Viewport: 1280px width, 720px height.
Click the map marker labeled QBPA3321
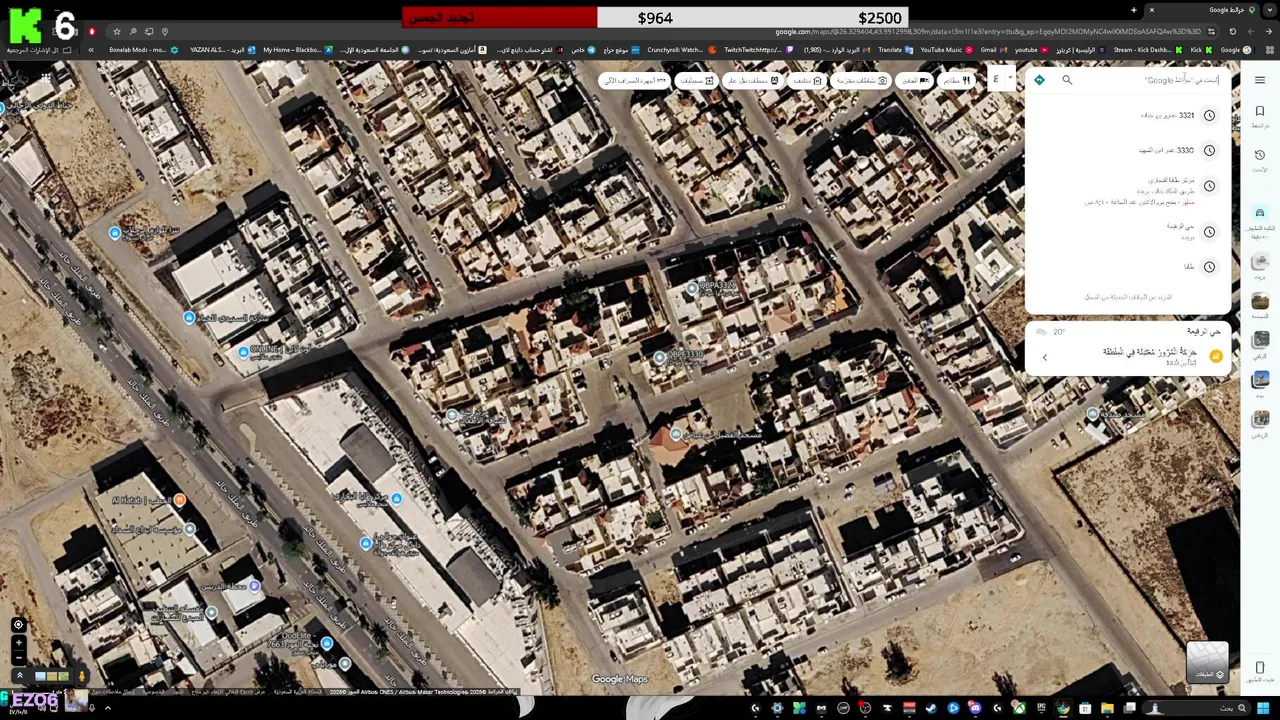[691, 288]
